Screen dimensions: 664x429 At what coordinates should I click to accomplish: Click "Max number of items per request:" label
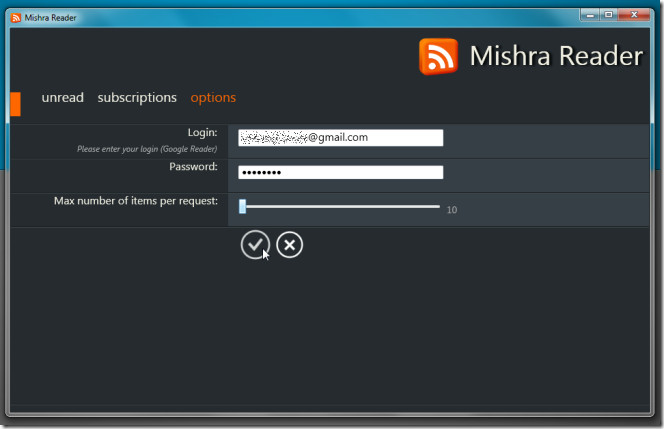136,201
